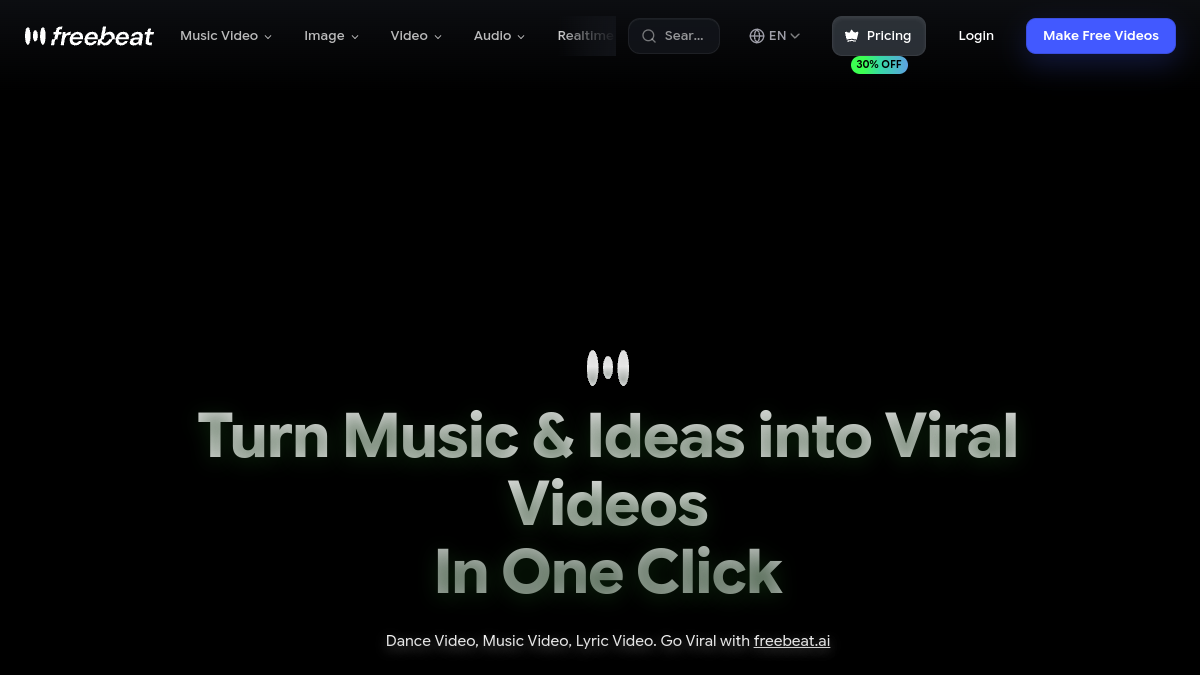Click the "Turn Music & Ideas into Viral" headline
This screenshot has height=675, width=1200.
(x=608, y=435)
